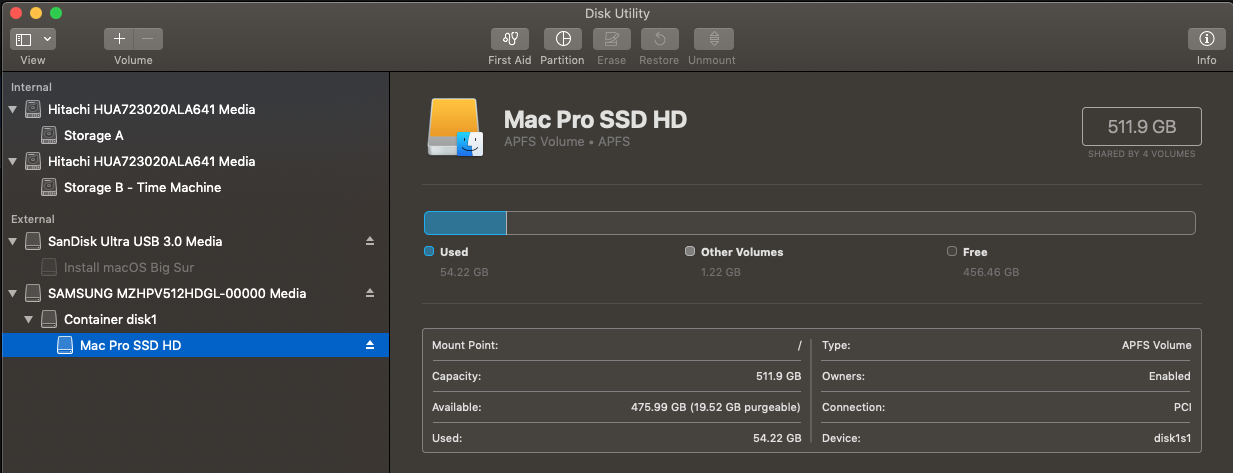Image resolution: width=1233 pixels, height=473 pixels.
Task: Collapse the SanDisk Ultra USB 3.0 Media tree
Action: point(13,241)
